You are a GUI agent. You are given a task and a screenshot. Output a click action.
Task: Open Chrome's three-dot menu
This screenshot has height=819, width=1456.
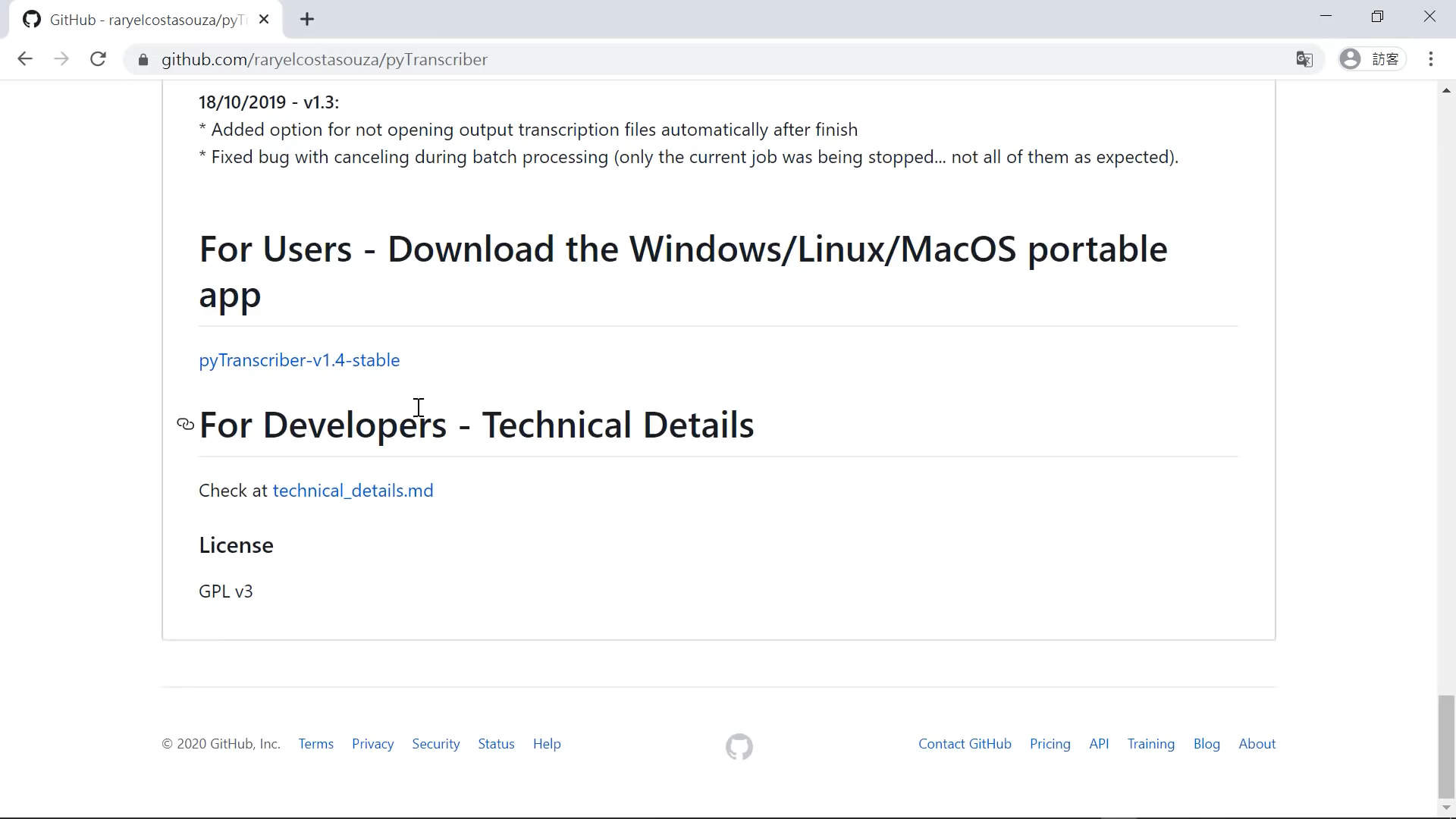(1430, 59)
